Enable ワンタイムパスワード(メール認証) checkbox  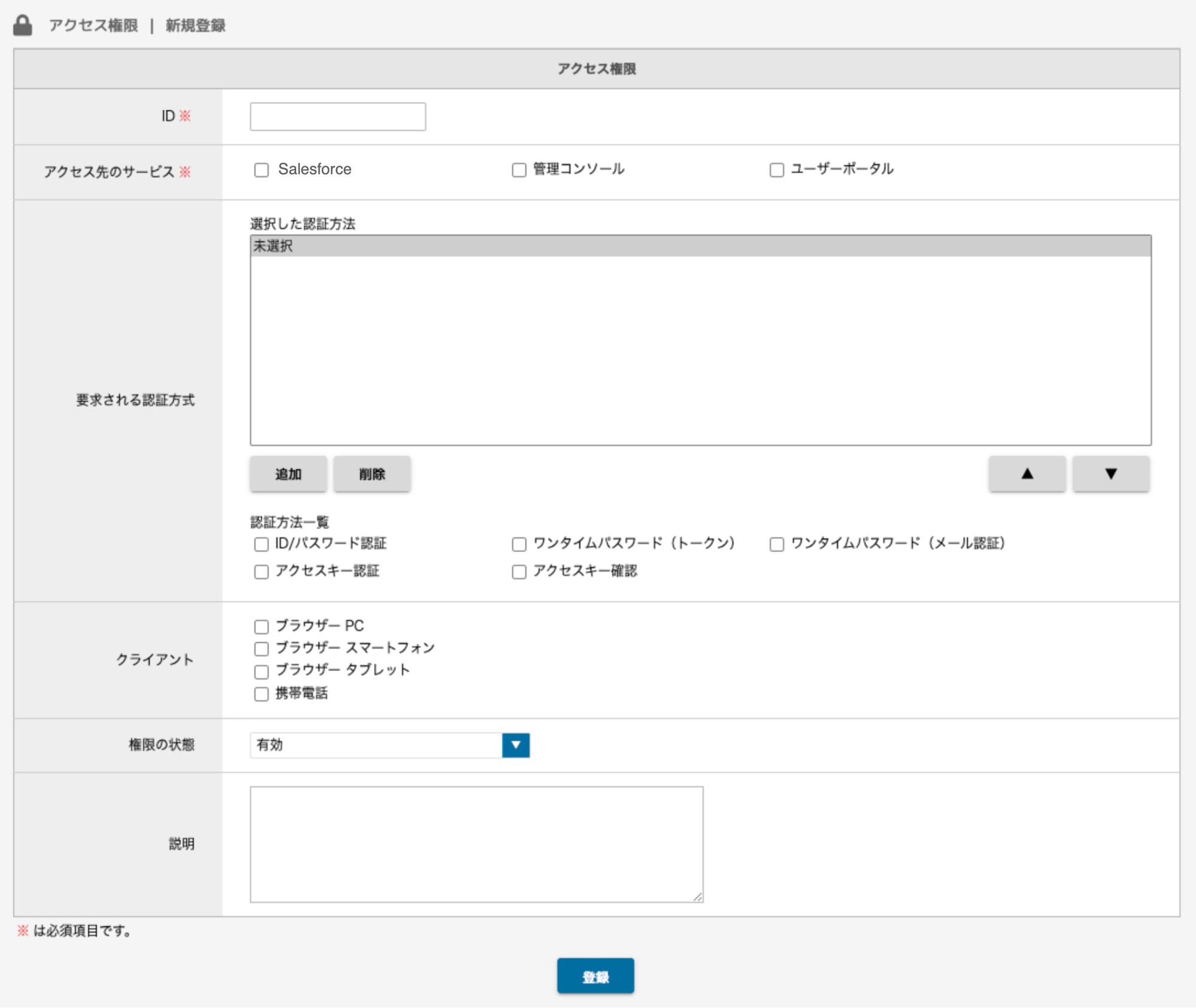point(777,544)
